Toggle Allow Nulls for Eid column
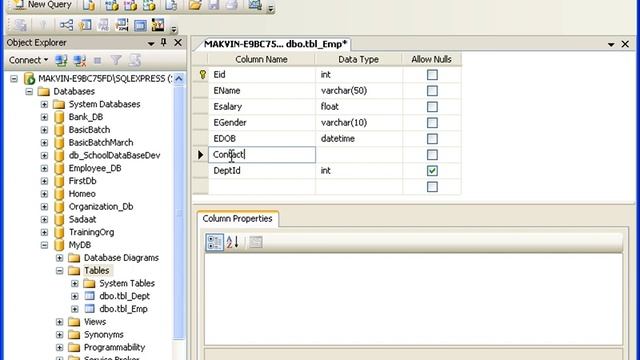The image size is (640, 360). pyautogui.click(x=432, y=75)
